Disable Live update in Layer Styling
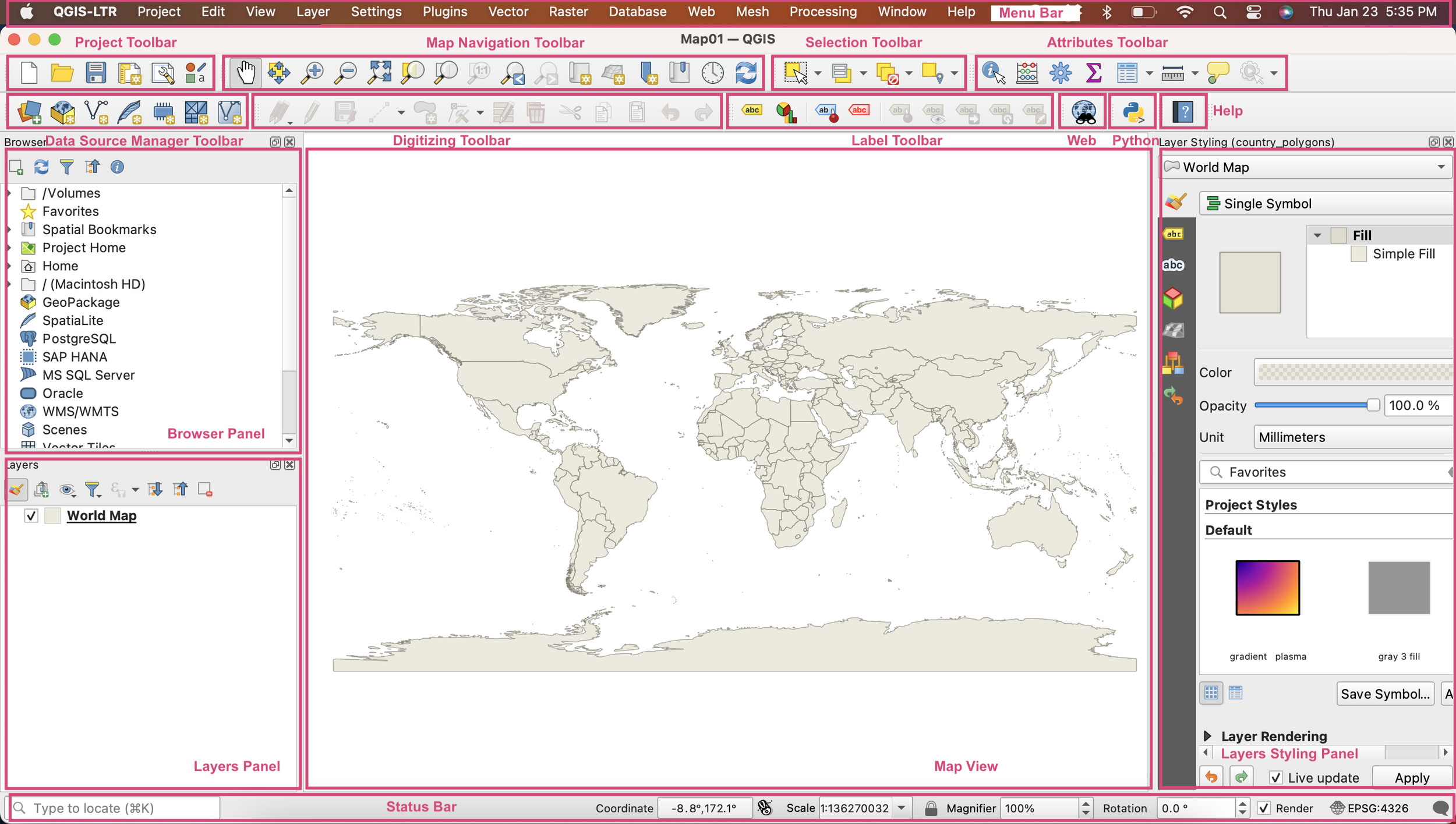Screen dimensions: 1456x824 coord(1277,777)
